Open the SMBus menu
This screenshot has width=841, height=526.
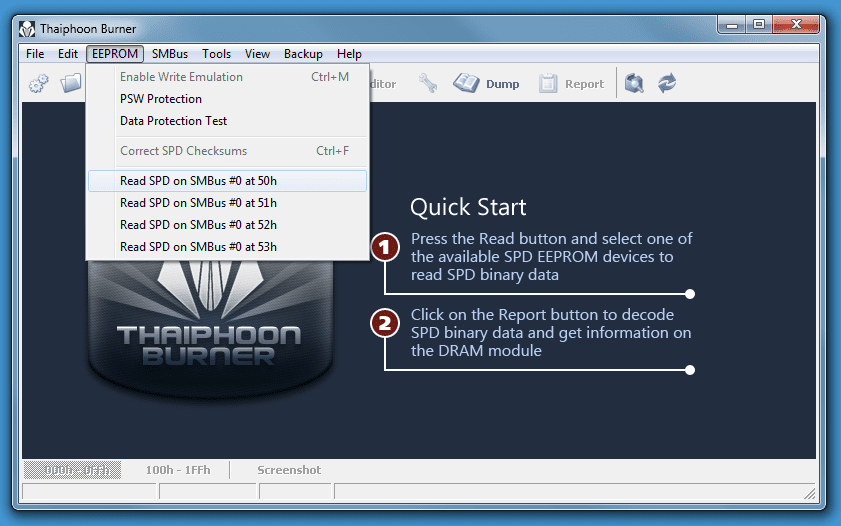pos(169,54)
